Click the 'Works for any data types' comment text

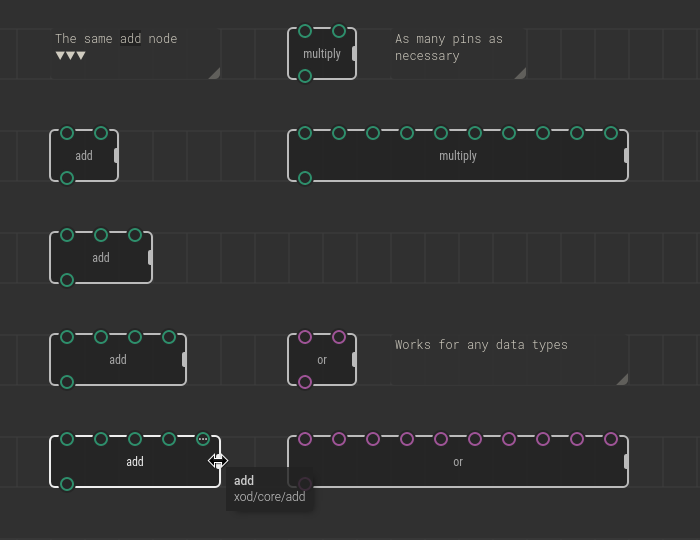pos(481,345)
